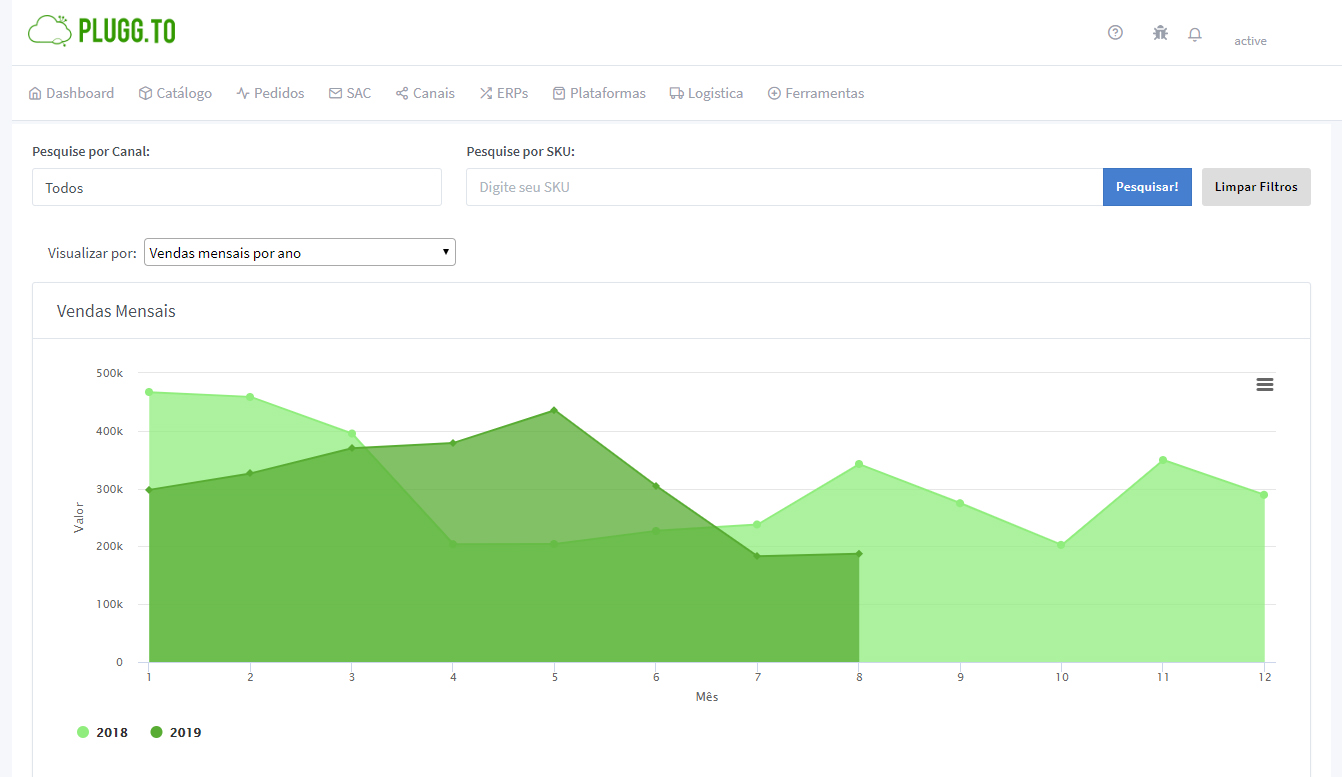This screenshot has width=1342, height=777.
Task: Click the 2019 data point at month 1
Action: click(149, 490)
